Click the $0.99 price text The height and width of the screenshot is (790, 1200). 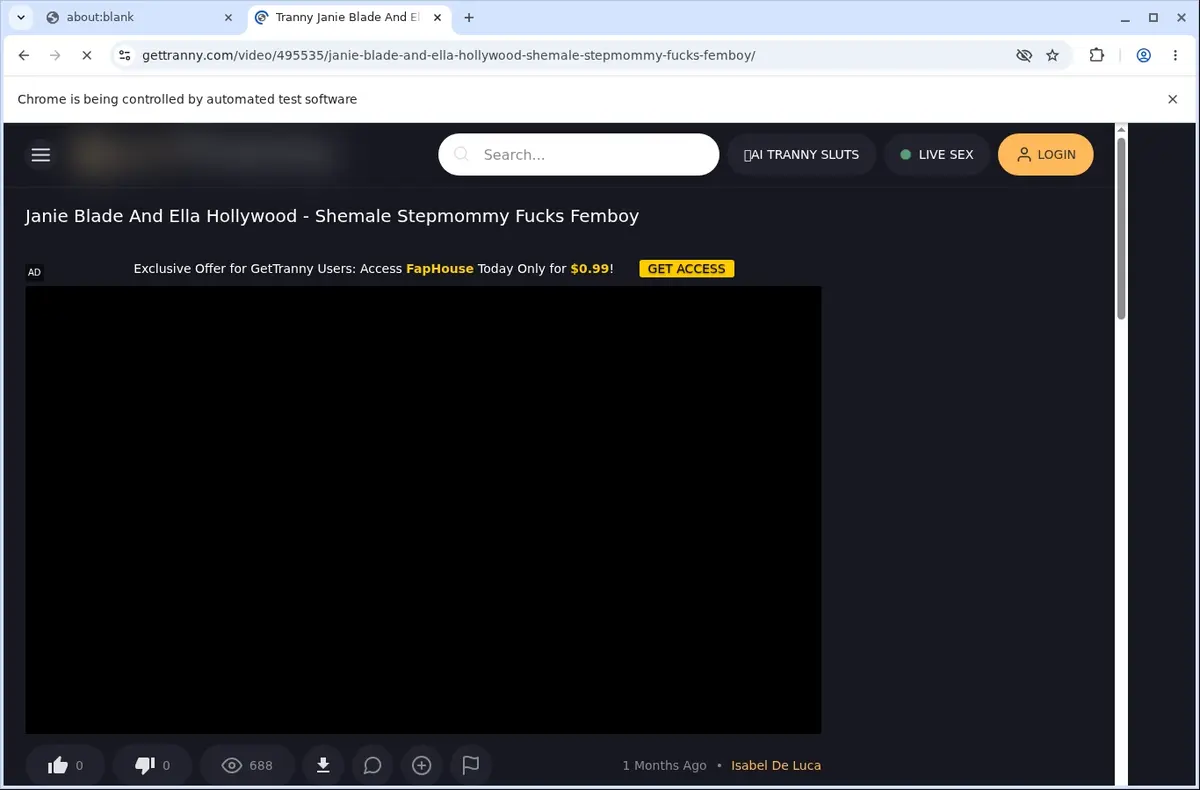coord(590,268)
